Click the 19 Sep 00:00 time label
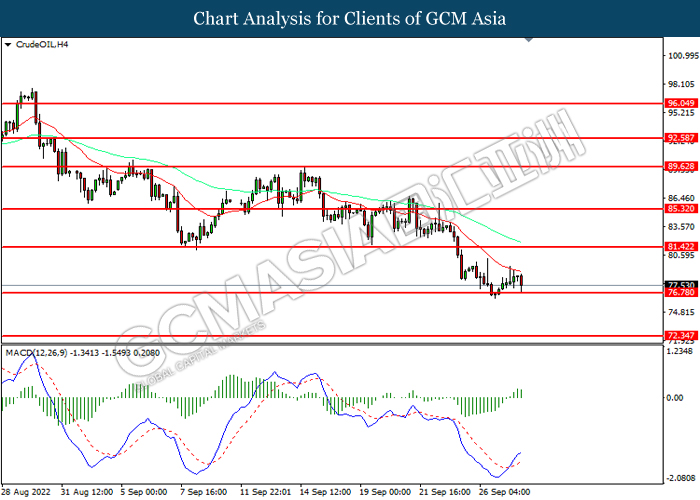The image size is (700, 500). (x=385, y=492)
